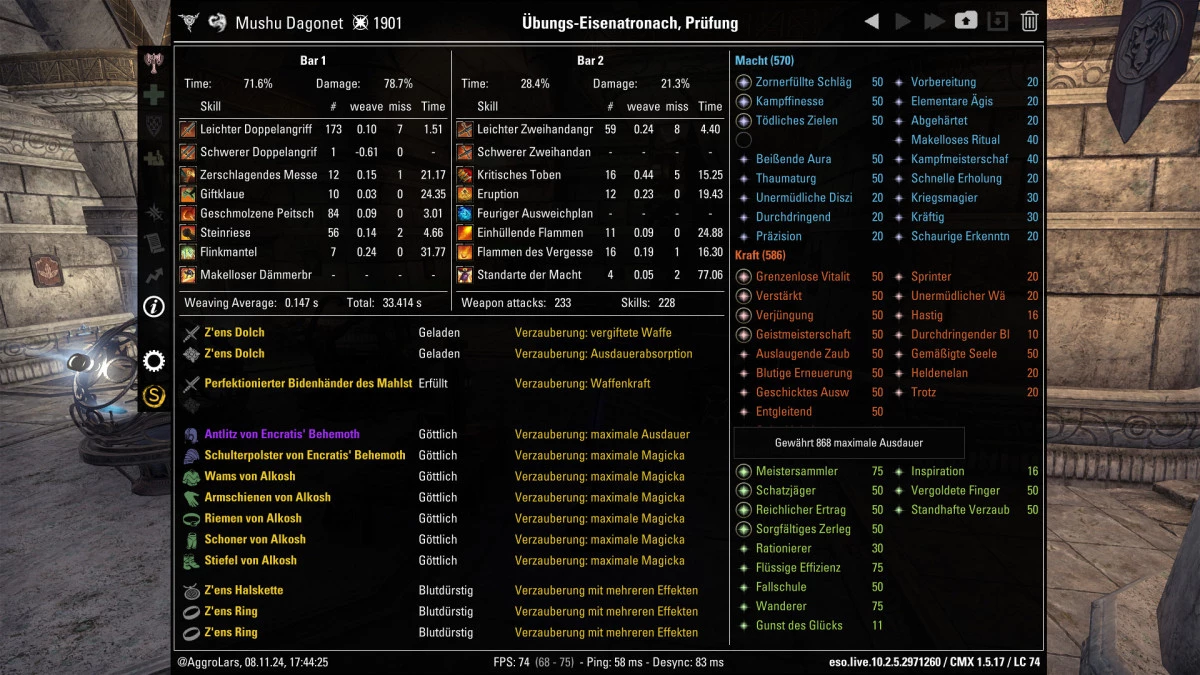Image resolution: width=1200 pixels, height=675 pixels.
Task: Open the shield icon tab in sidebar
Action: (x=153, y=125)
